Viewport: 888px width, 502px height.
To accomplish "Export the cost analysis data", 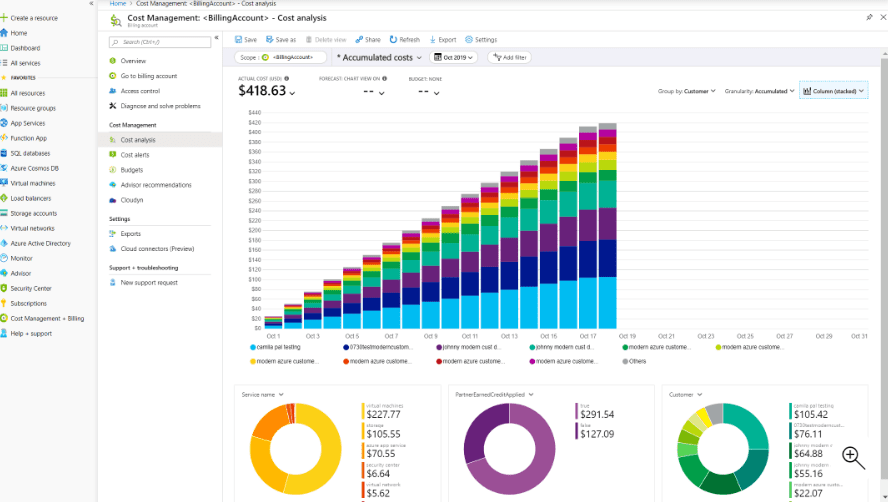I will (443, 40).
